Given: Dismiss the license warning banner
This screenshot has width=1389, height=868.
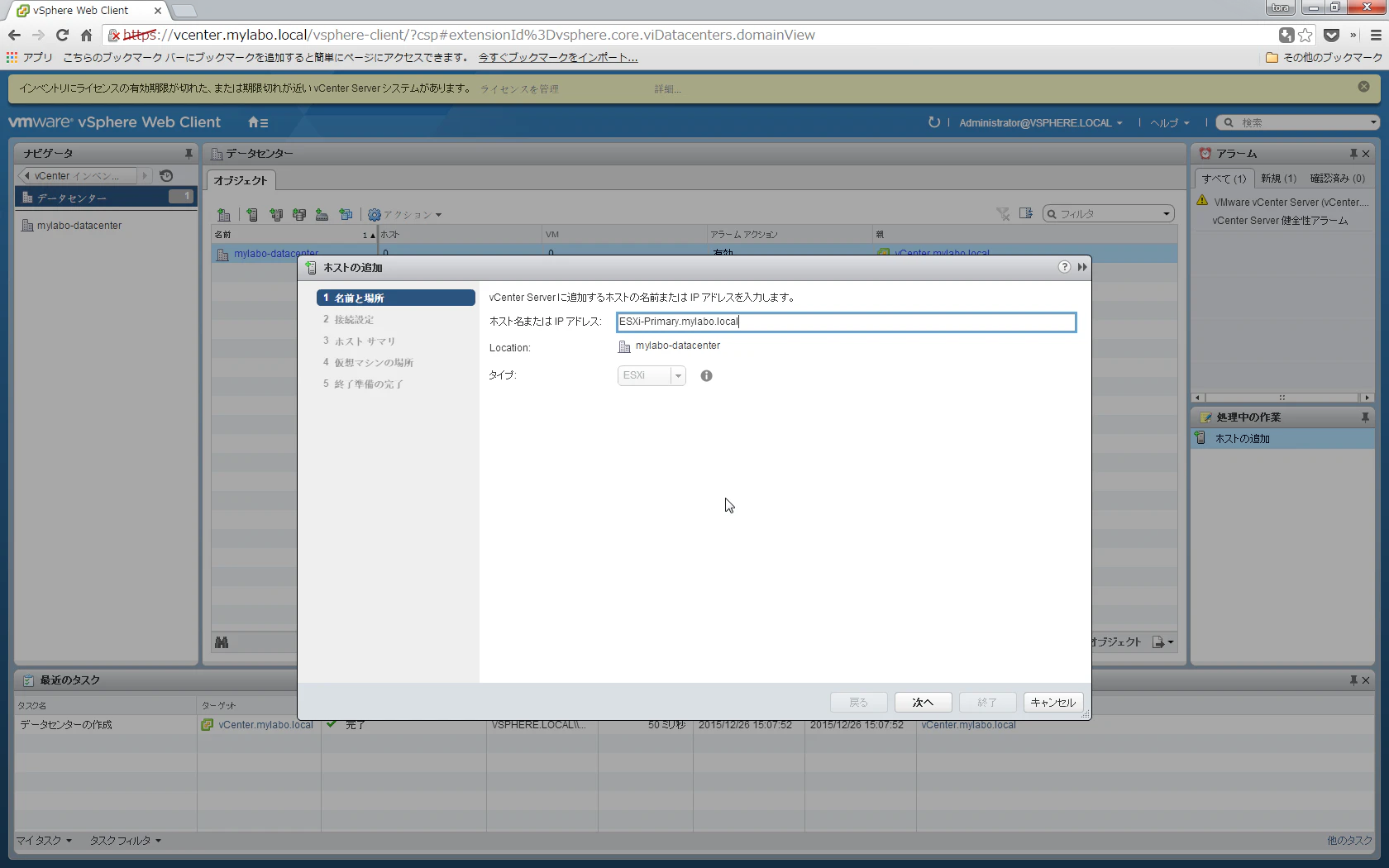Looking at the screenshot, I should click(x=1363, y=87).
